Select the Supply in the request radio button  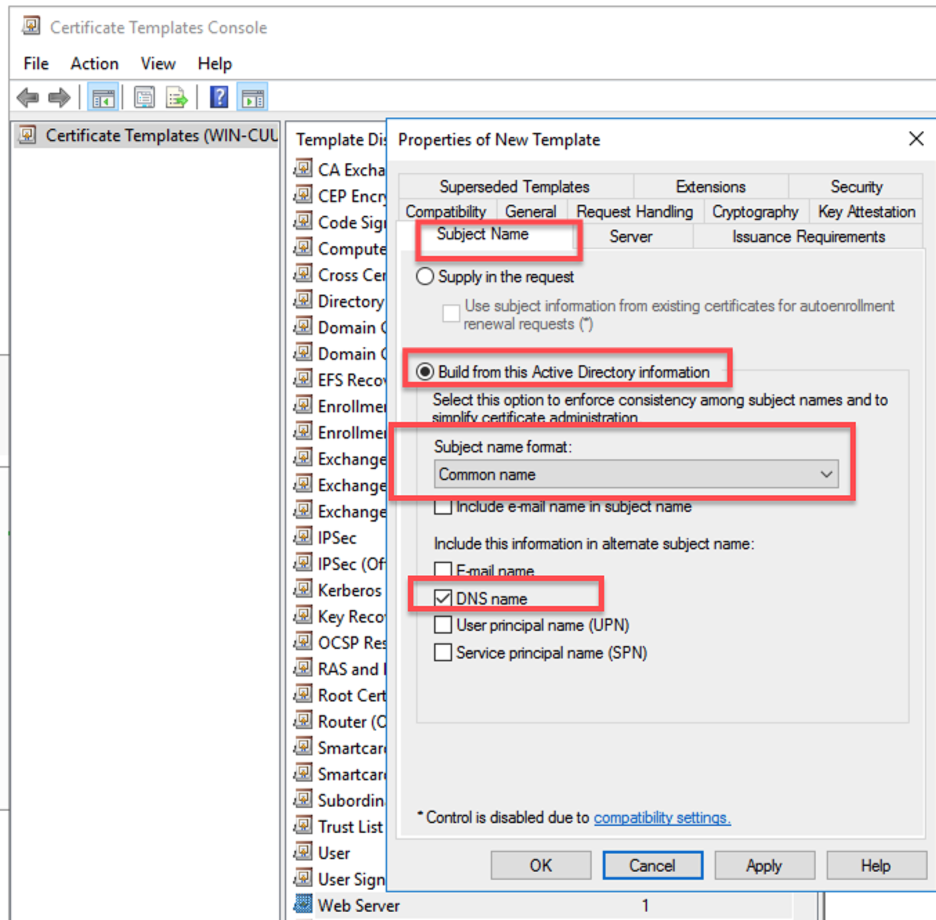coord(423,277)
